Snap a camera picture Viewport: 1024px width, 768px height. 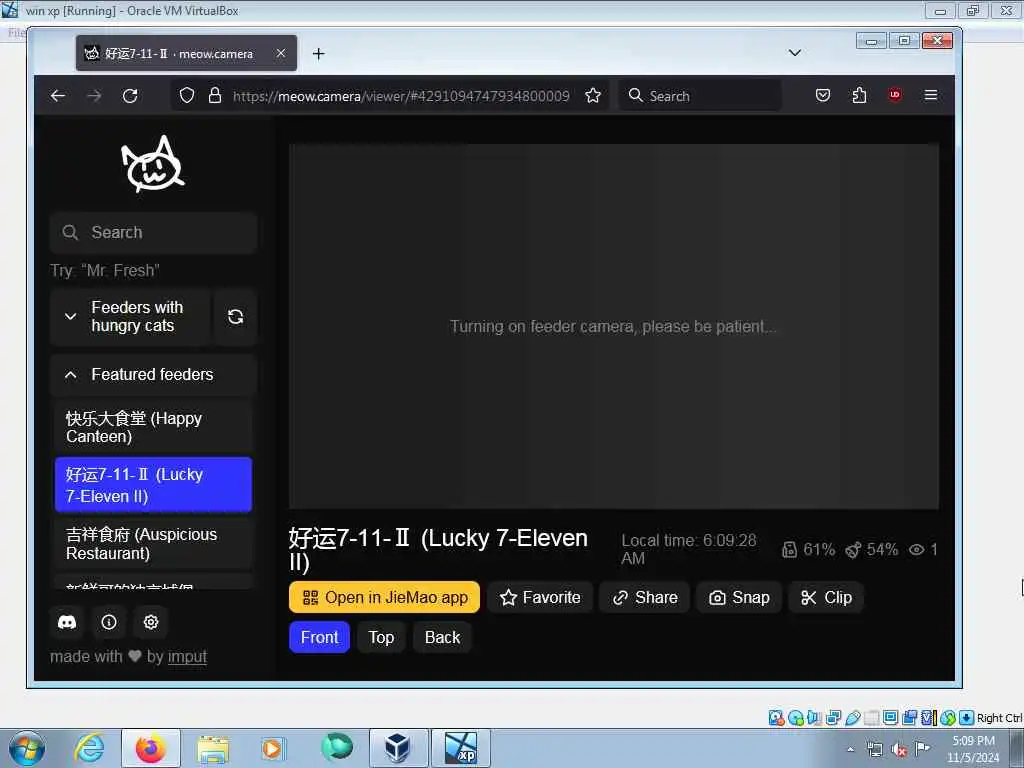pos(739,598)
